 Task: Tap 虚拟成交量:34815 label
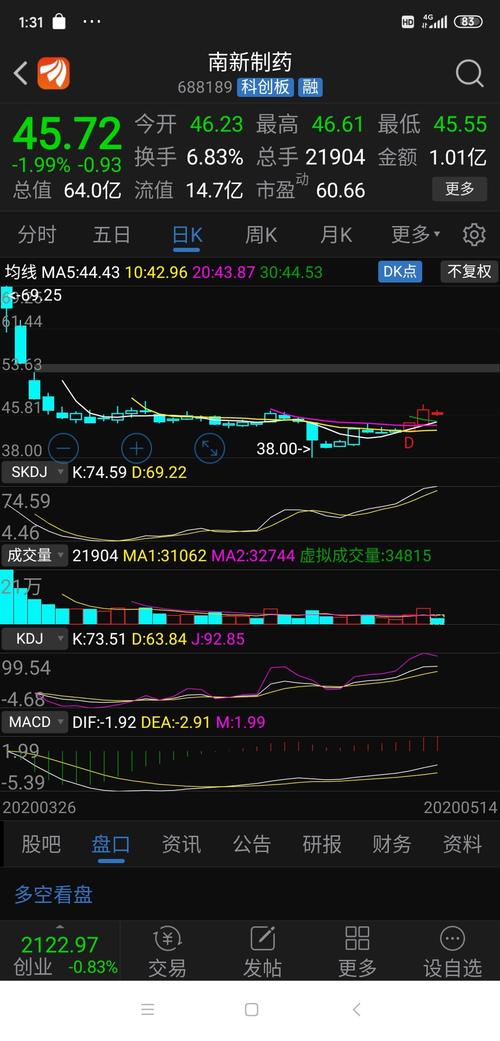point(365,556)
